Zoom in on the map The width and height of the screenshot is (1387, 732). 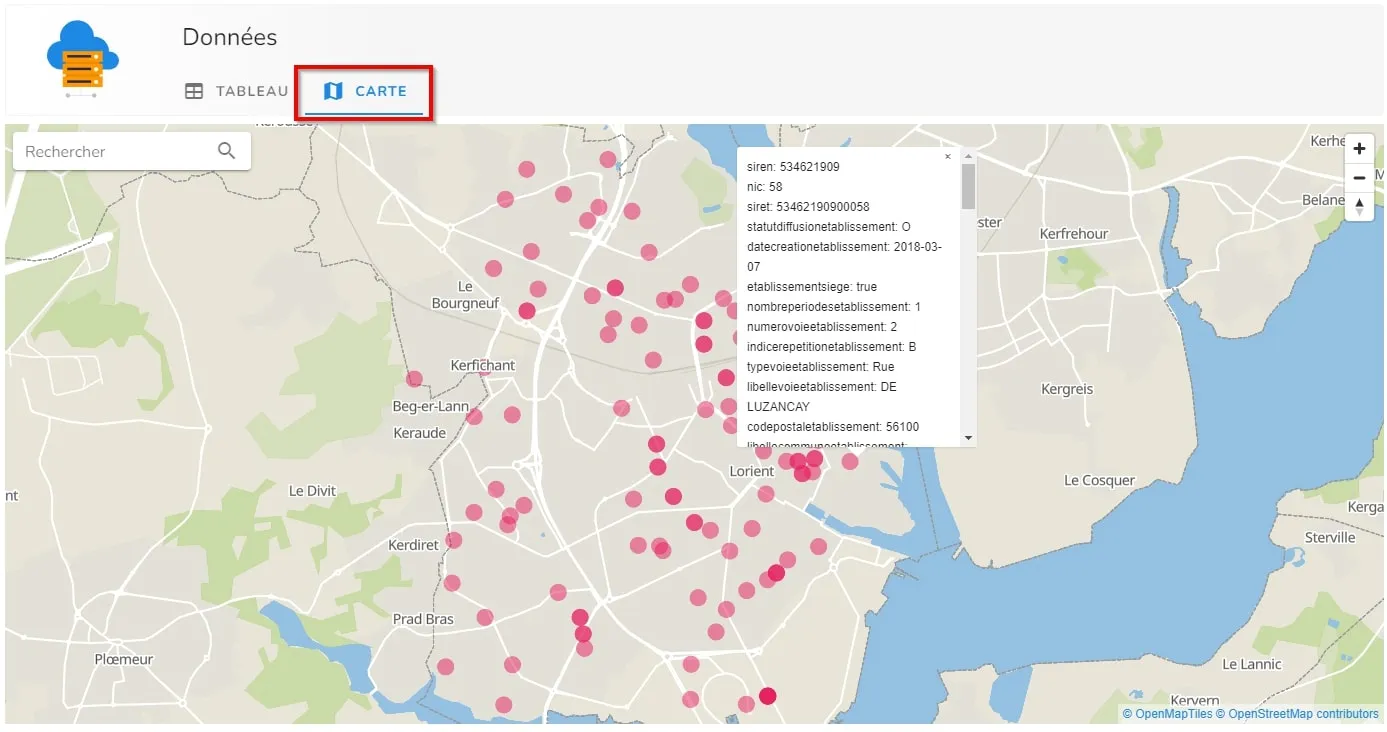point(1359,149)
